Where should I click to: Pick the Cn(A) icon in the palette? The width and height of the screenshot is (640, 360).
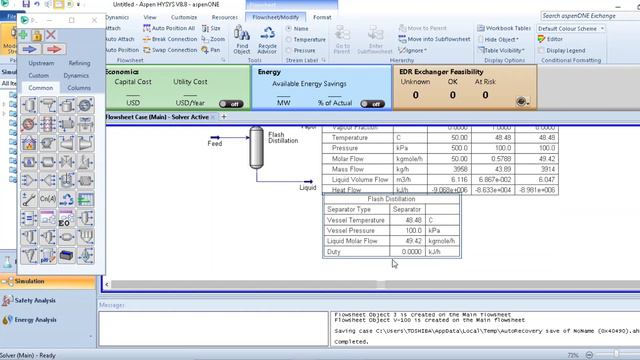[x=48, y=199]
